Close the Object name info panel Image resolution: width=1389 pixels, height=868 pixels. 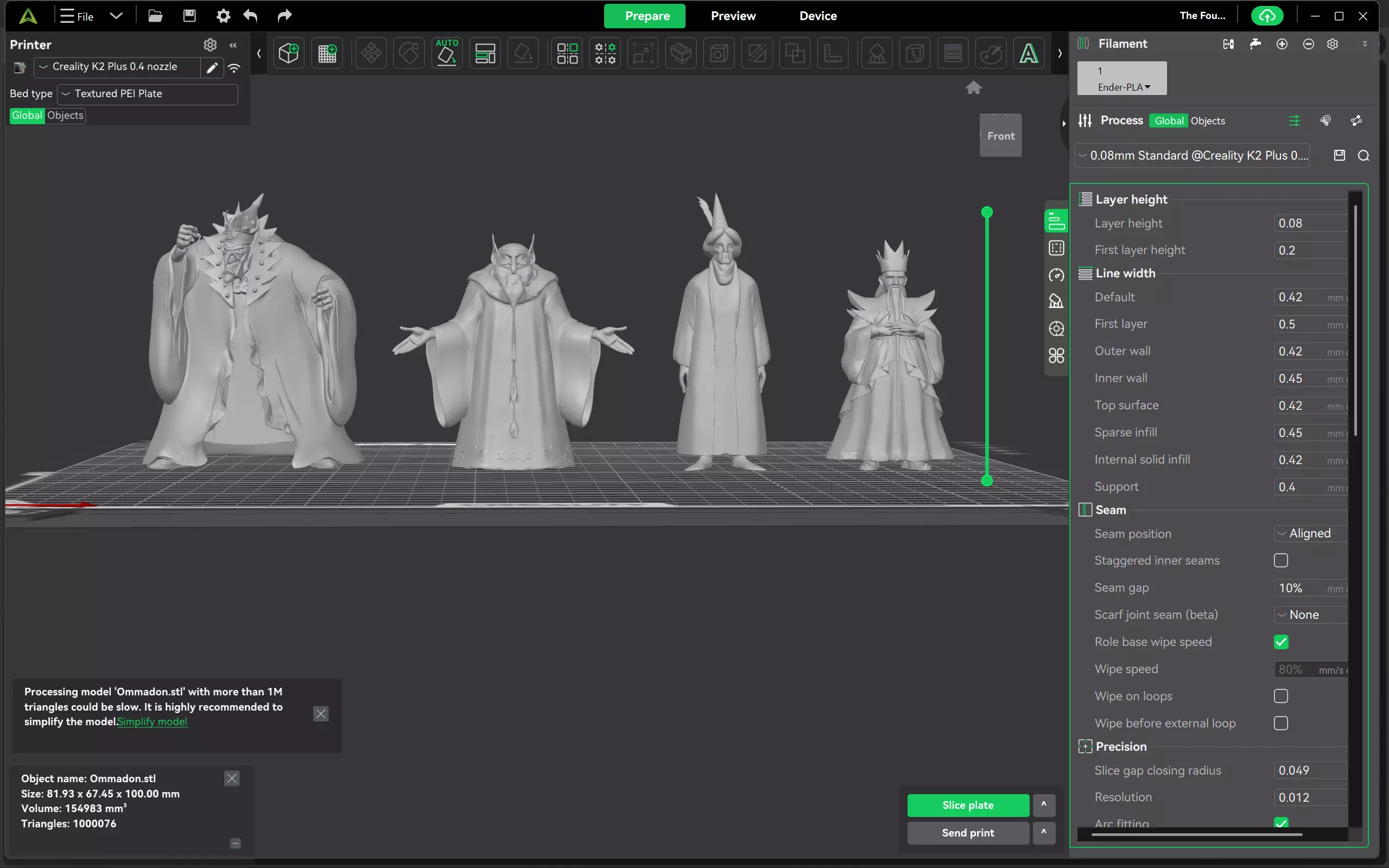(x=232, y=778)
